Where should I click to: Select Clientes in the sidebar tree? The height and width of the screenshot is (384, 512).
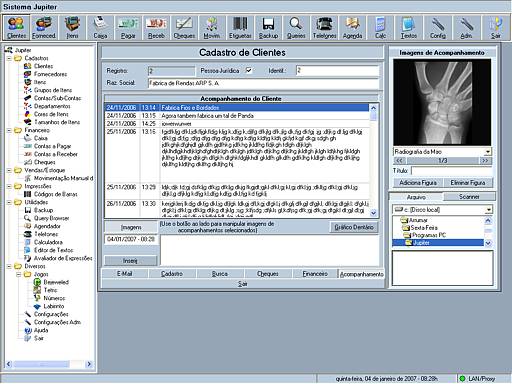click(43, 66)
